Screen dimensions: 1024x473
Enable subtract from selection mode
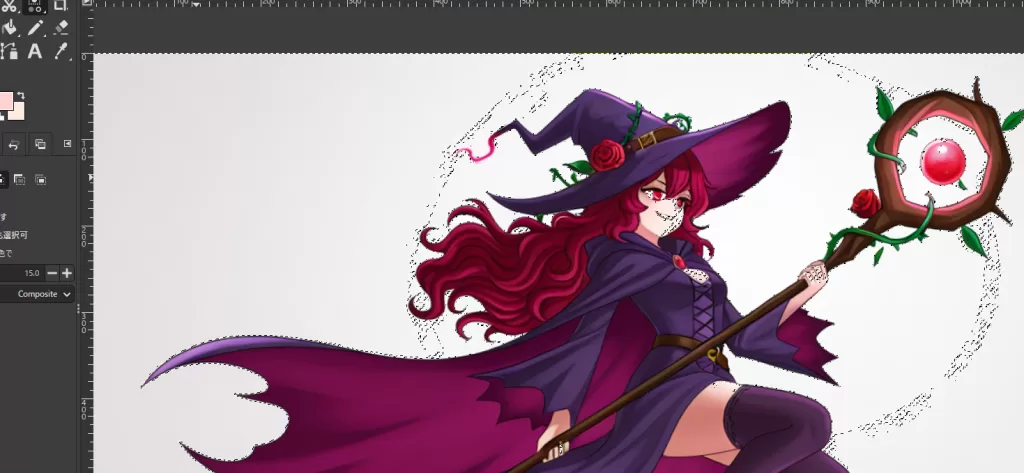20,179
